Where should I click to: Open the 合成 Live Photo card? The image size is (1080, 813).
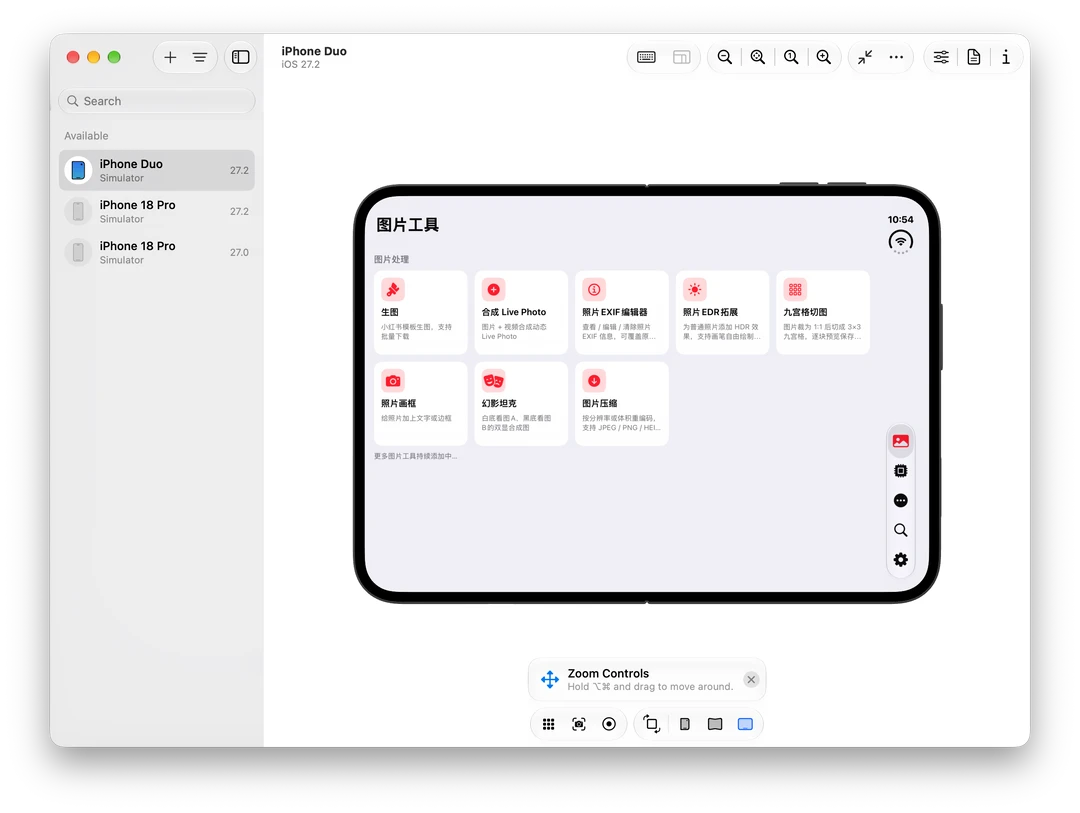[x=521, y=312]
